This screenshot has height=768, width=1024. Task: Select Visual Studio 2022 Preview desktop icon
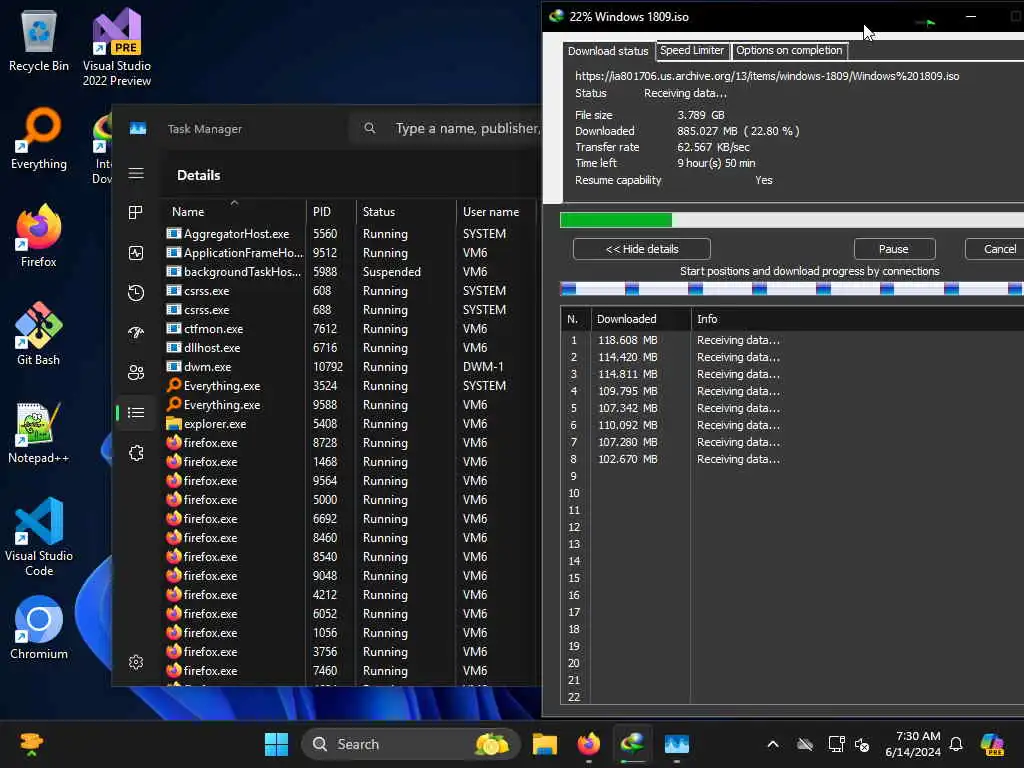point(117,47)
